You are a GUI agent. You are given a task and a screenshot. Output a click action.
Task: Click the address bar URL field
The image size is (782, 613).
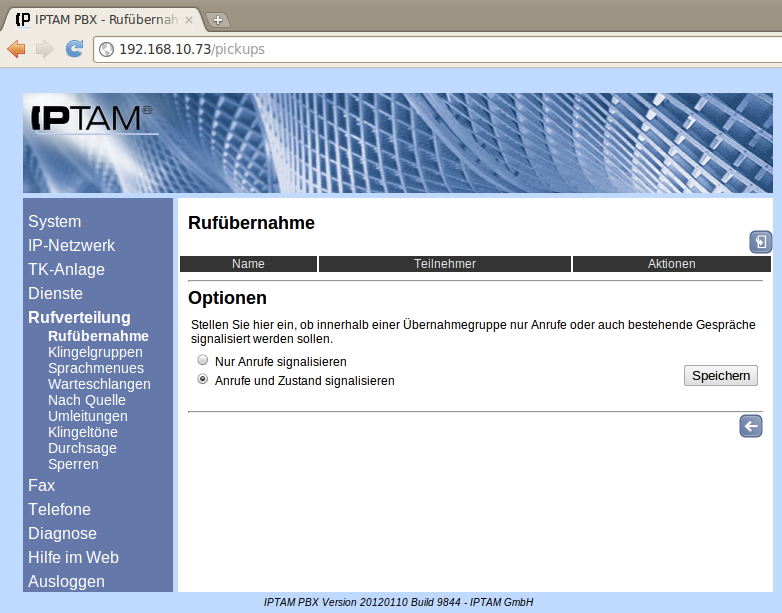[400, 49]
